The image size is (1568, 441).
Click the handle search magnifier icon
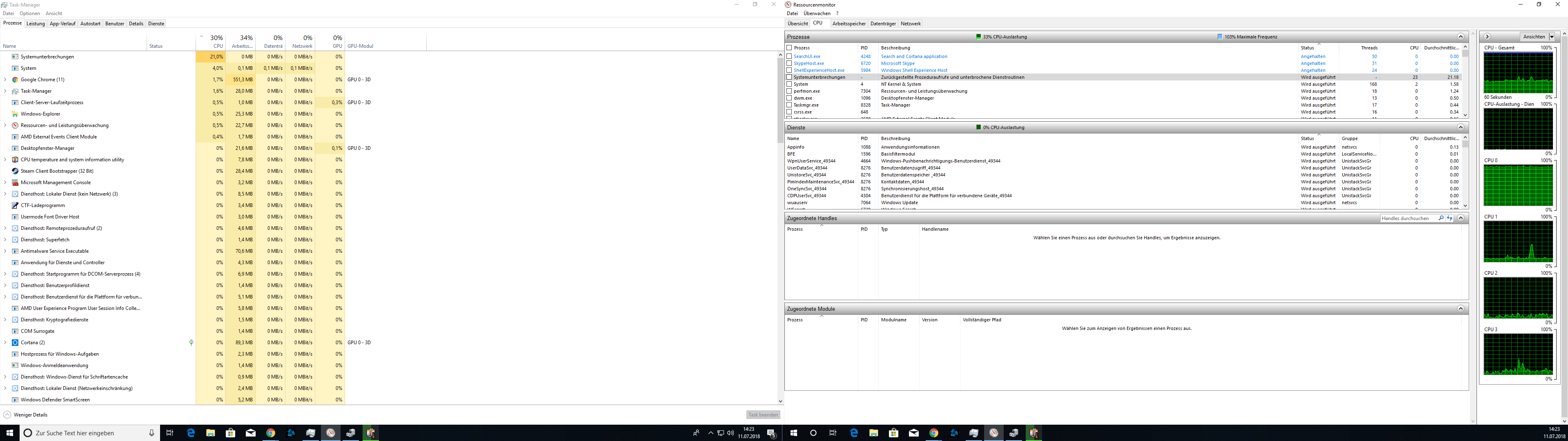(x=1441, y=218)
